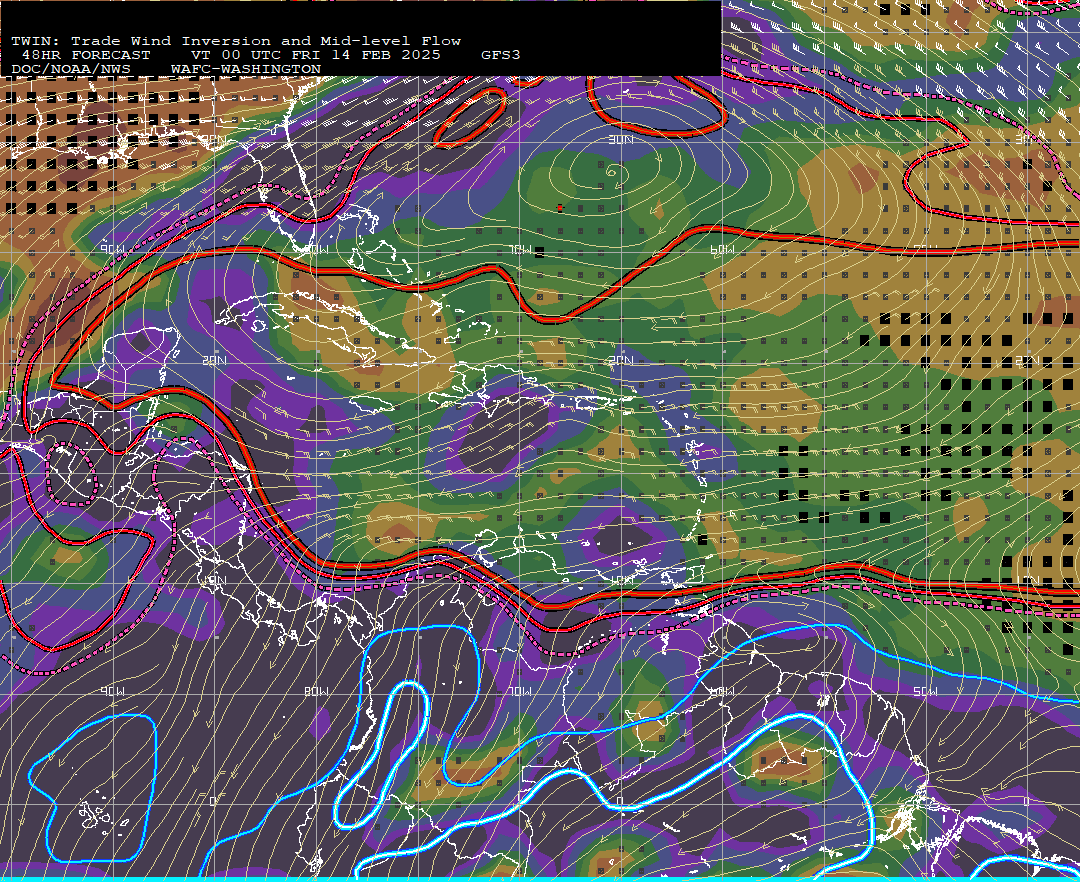Click the '20N' label east of Yucatan

tap(214, 360)
